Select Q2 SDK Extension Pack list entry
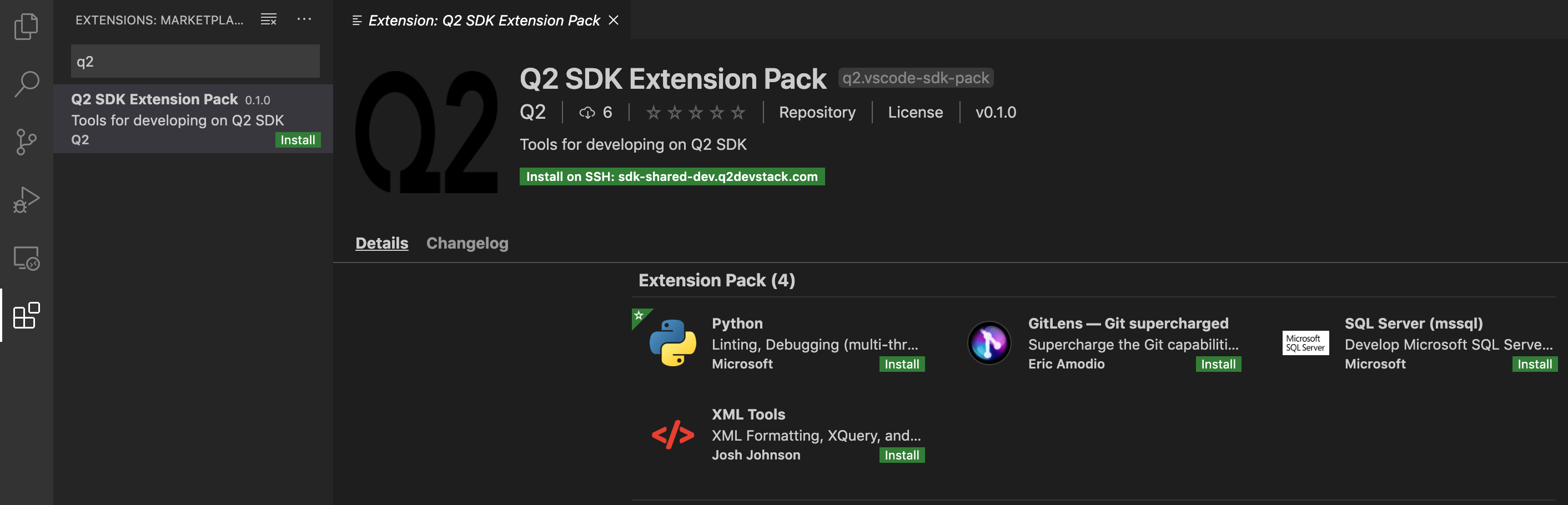Viewport: 1568px width, 505px height. [x=193, y=119]
